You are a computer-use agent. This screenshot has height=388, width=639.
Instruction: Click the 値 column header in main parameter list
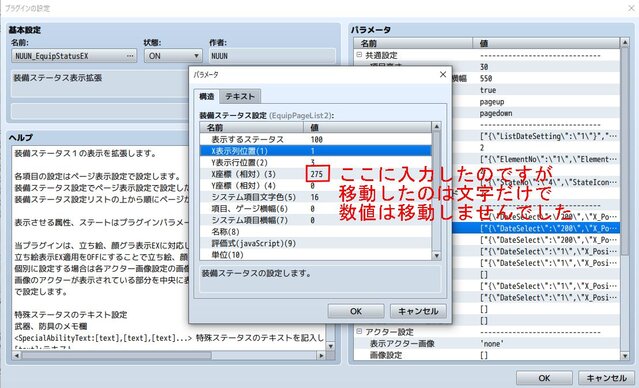coord(546,43)
